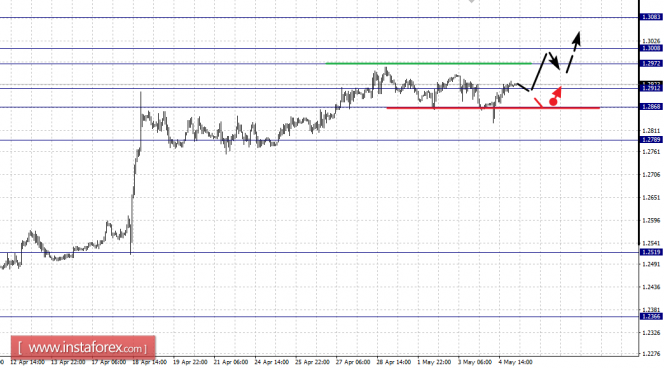Click the green horizontal resistance line
The height and width of the screenshot is (368, 664).
point(428,64)
